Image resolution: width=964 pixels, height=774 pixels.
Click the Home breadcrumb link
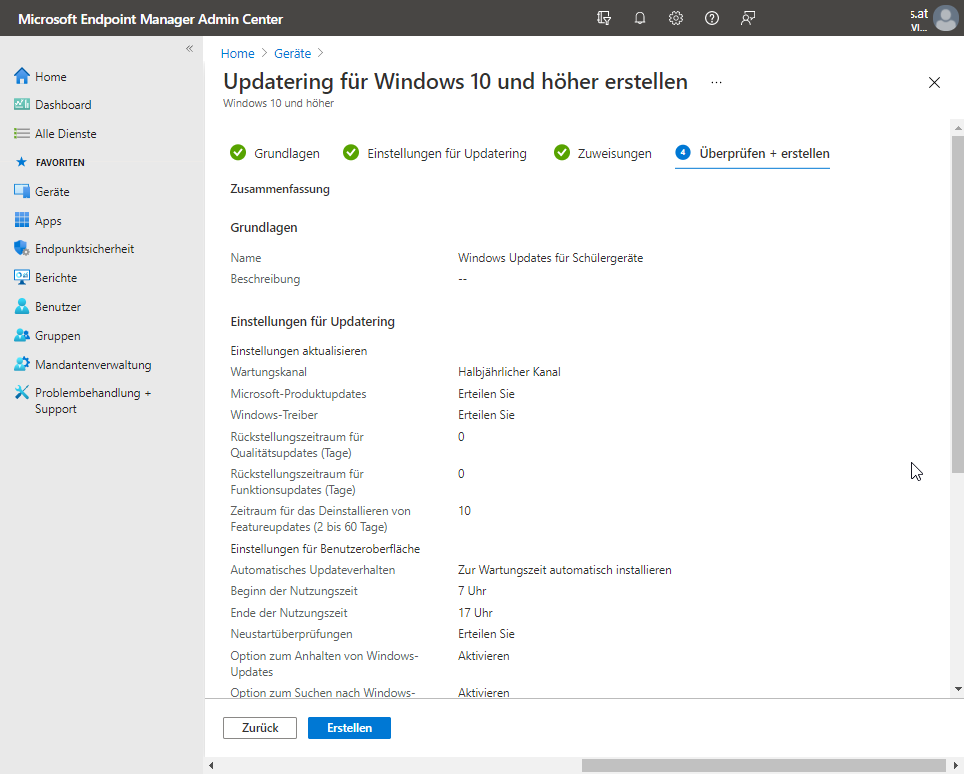[x=237, y=54]
